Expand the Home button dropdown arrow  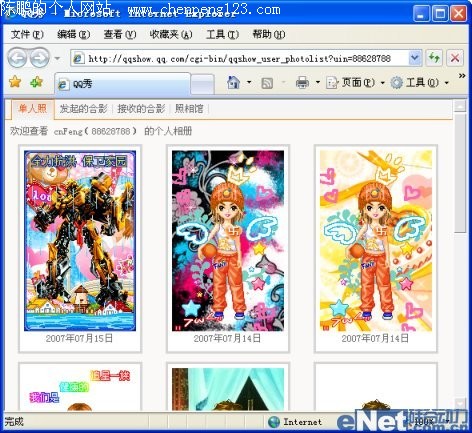point(249,82)
